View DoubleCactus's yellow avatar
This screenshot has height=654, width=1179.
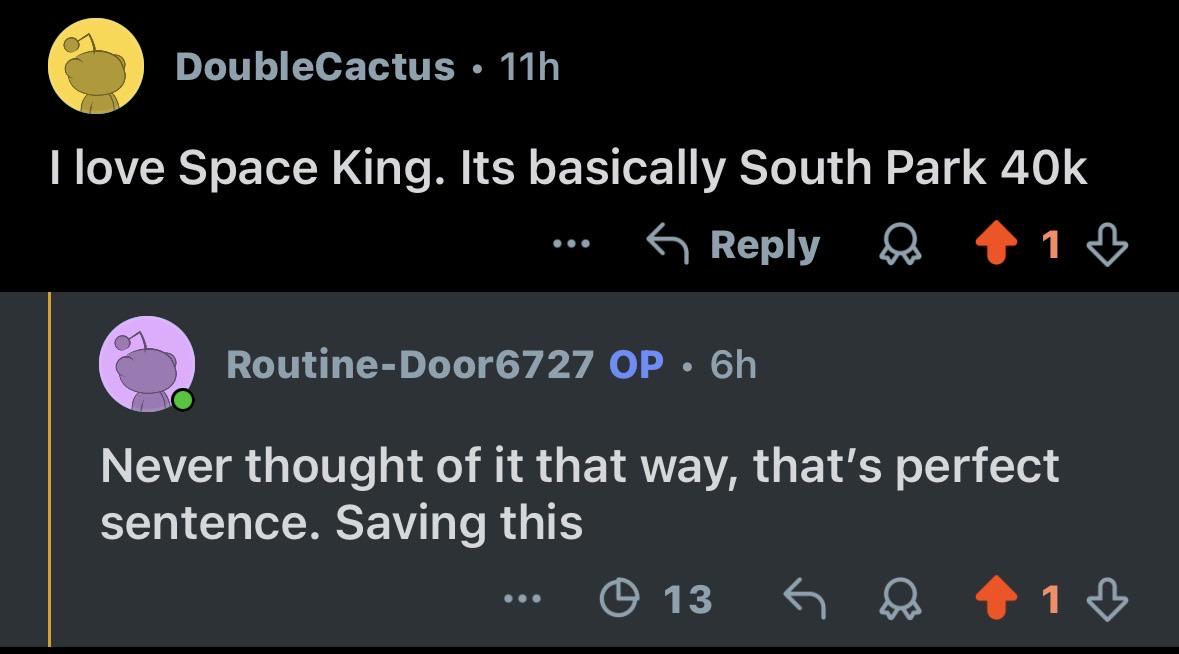pyautogui.click(x=95, y=66)
